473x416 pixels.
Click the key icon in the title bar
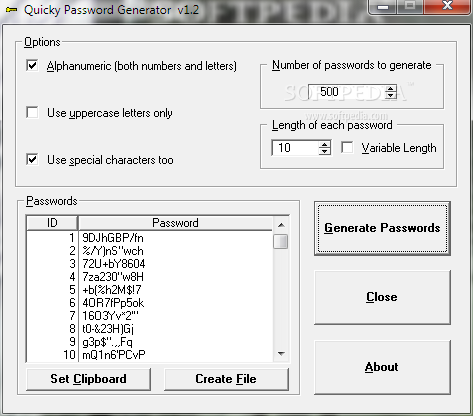[11, 10]
